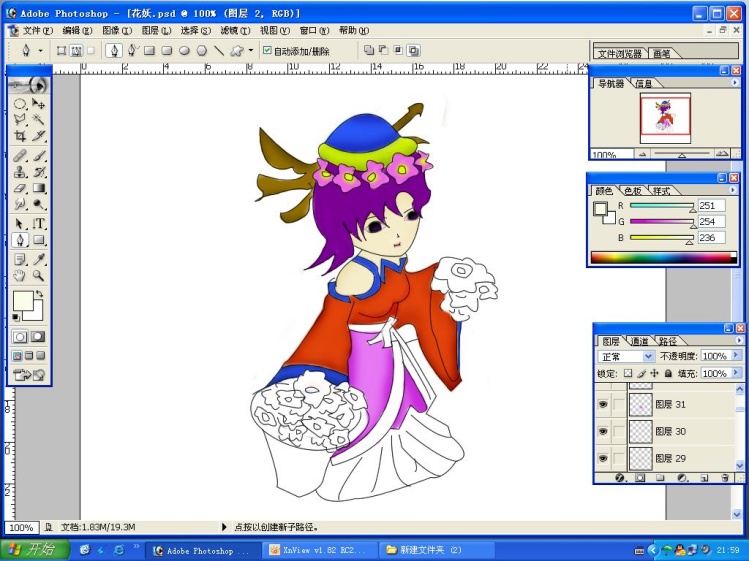Select the Vertical Type tool
The height and width of the screenshot is (561, 749).
tap(38, 224)
